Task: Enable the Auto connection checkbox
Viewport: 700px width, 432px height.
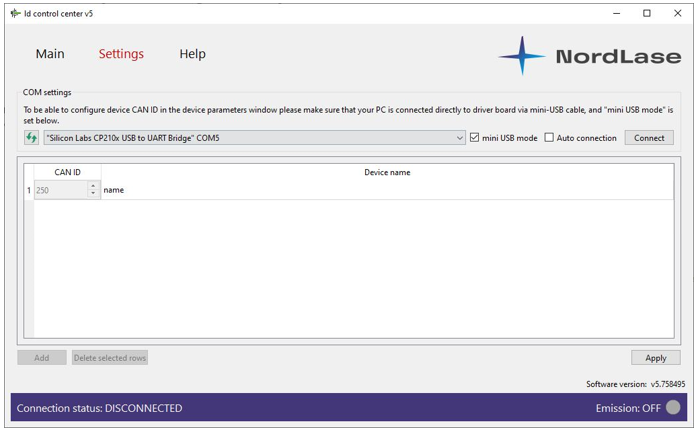Action: click(x=549, y=138)
